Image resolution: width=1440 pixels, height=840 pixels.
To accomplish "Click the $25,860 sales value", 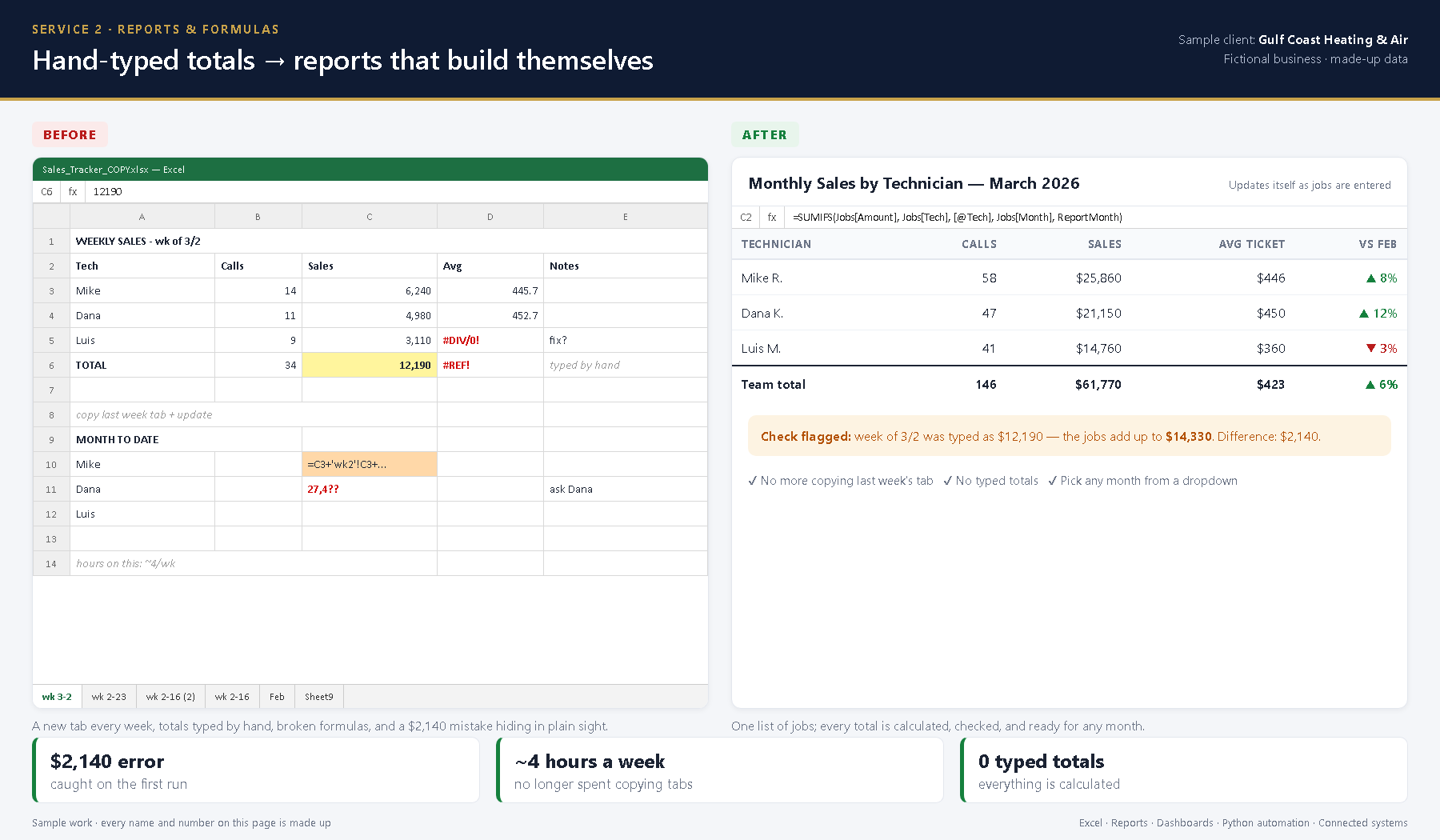I will [x=1098, y=278].
